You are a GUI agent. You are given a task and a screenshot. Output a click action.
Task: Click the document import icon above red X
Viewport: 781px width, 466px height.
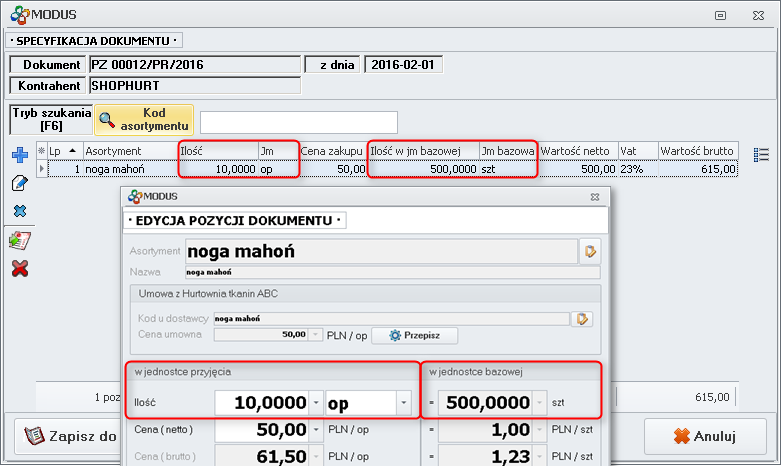click(x=19, y=240)
